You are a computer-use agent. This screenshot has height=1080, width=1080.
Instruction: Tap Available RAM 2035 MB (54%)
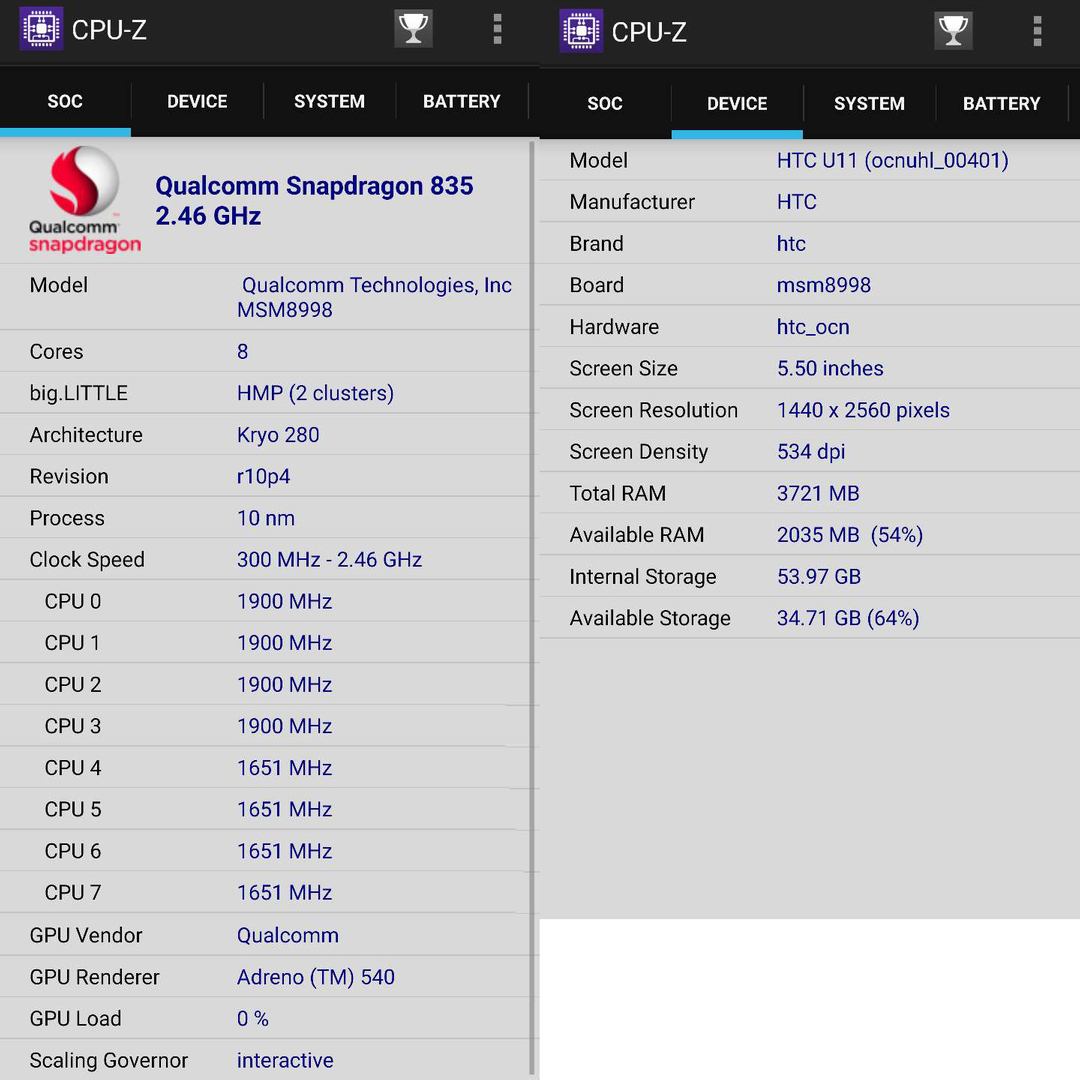click(850, 535)
